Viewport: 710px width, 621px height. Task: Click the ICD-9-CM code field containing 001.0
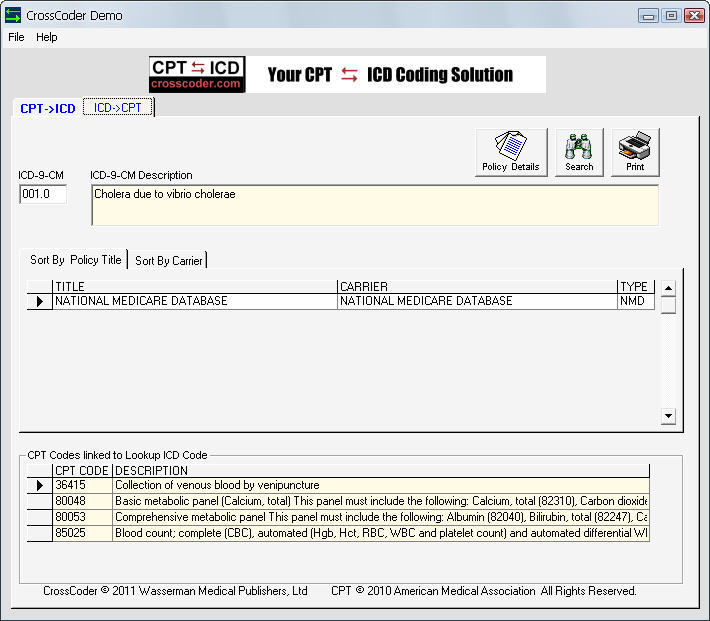click(x=43, y=194)
